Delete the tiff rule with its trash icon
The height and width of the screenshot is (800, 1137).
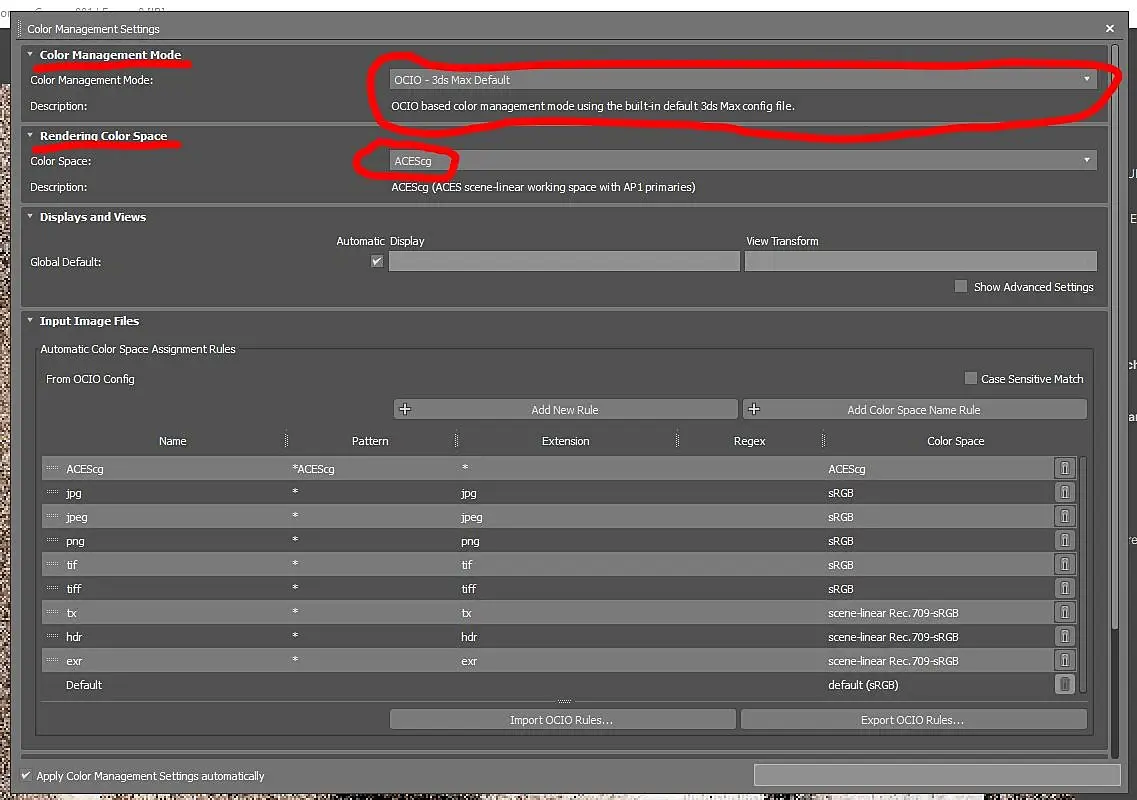point(1064,588)
